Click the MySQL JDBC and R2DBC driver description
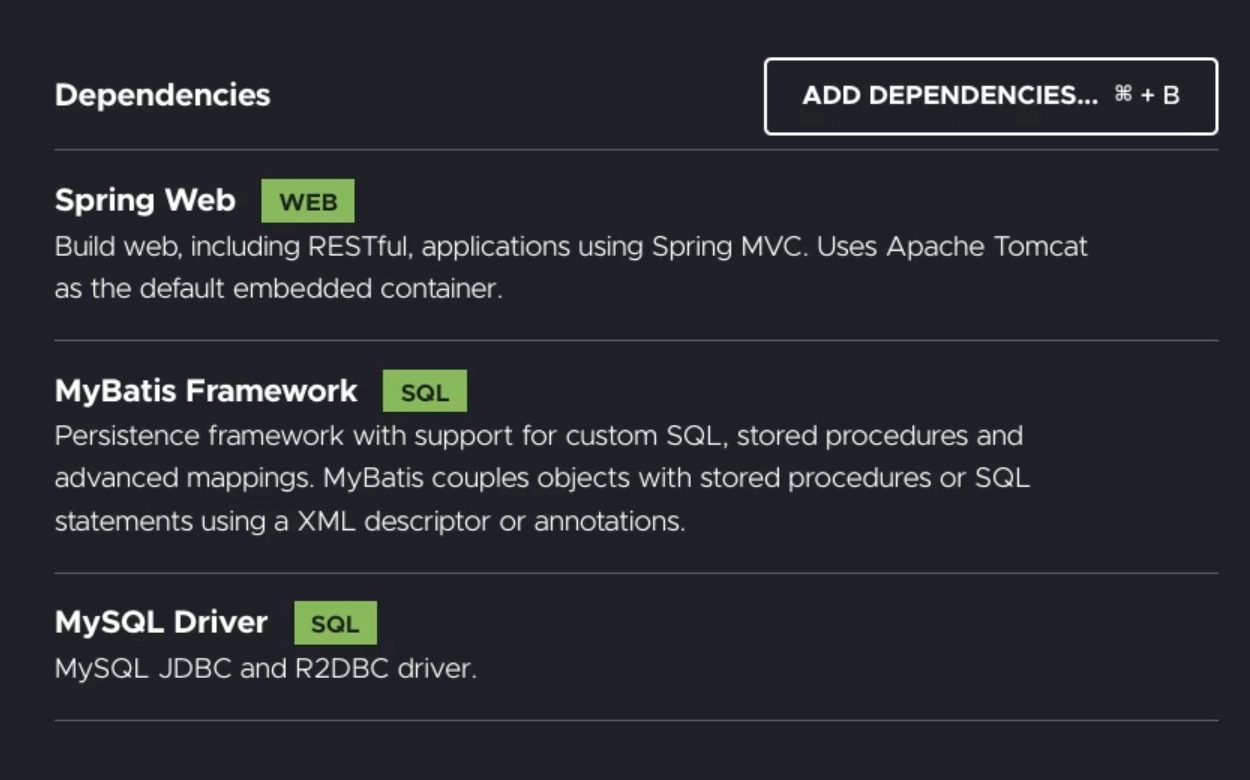This screenshot has height=780, width=1250. [x=265, y=668]
